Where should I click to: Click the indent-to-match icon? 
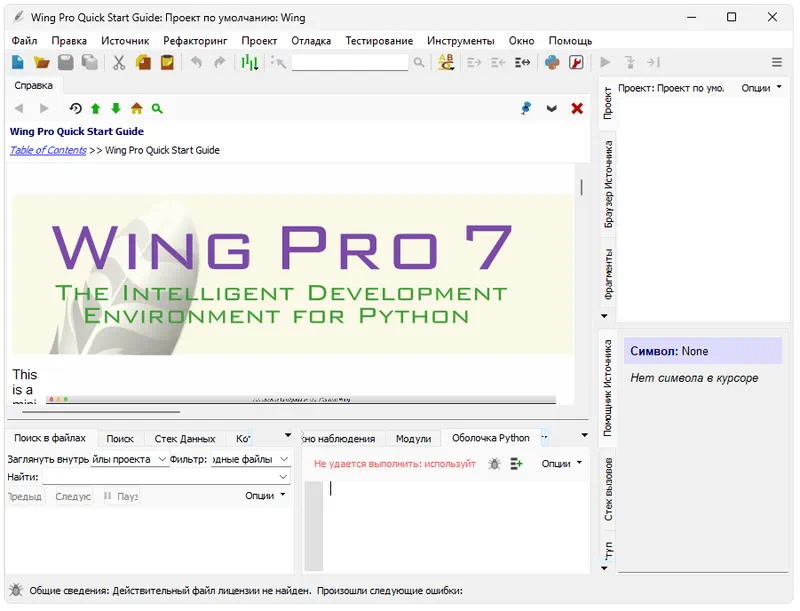pos(522,62)
